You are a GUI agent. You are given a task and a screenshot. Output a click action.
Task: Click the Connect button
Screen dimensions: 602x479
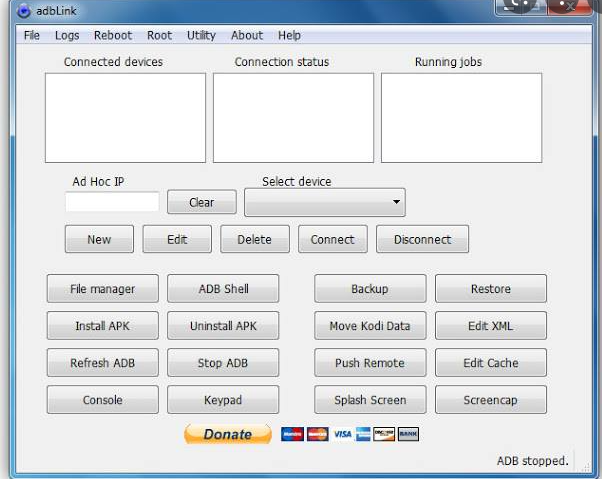[x=332, y=239]
